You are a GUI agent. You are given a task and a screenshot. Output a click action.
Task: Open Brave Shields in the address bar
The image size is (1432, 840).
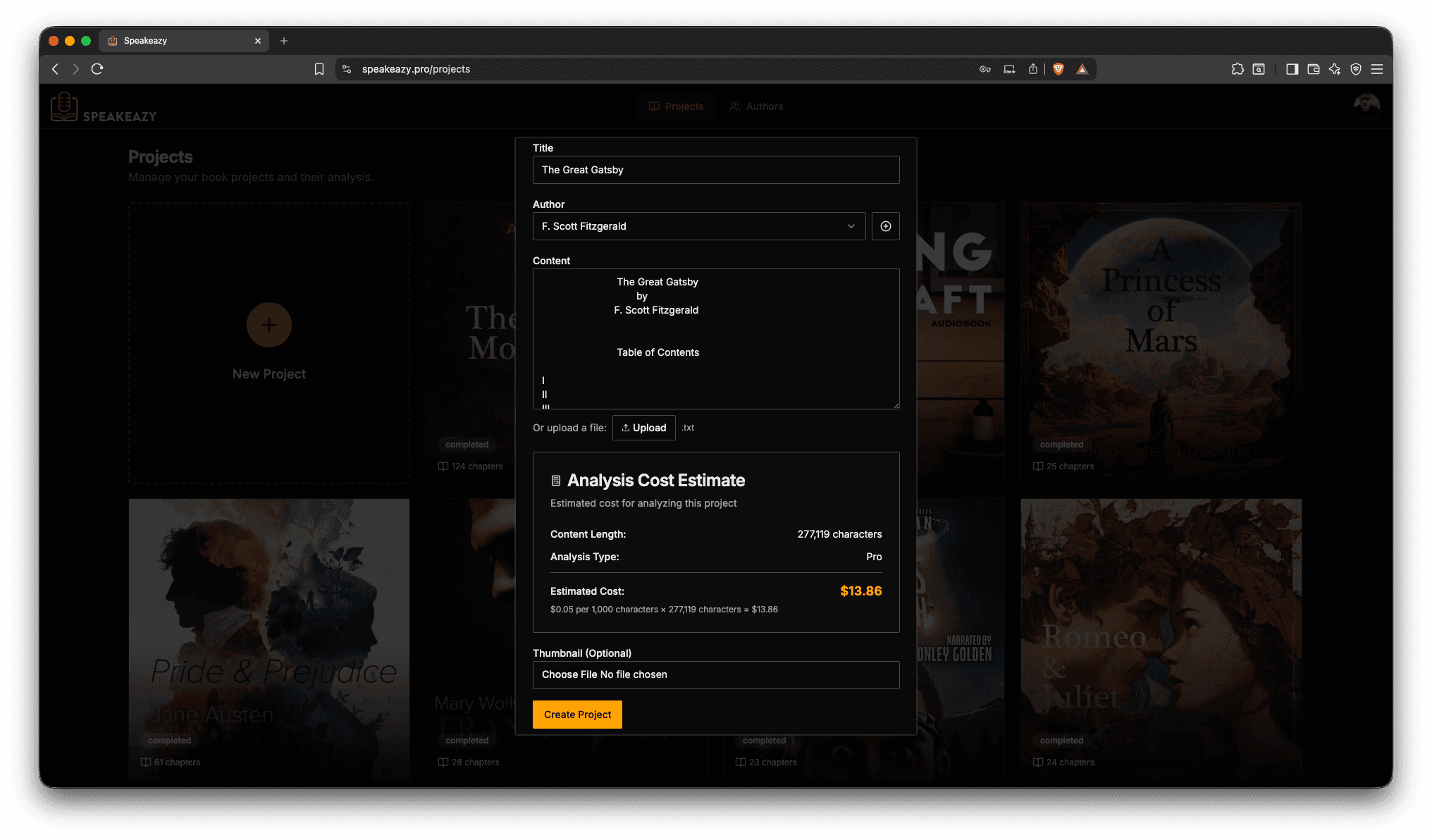tap(1058, 68)
